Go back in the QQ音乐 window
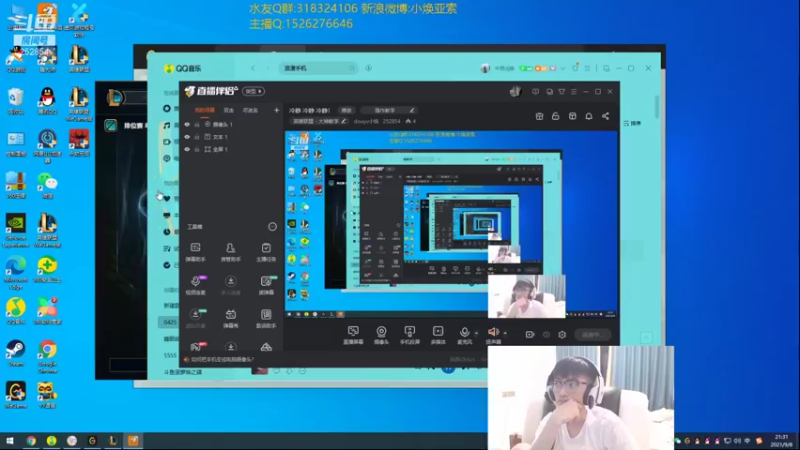The image size is (800, 450). pos(253,68)
